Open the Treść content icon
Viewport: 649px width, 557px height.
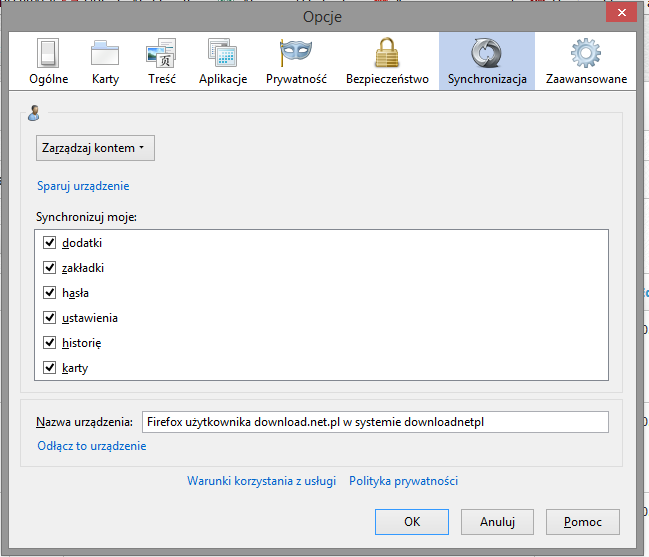point(161,53)
